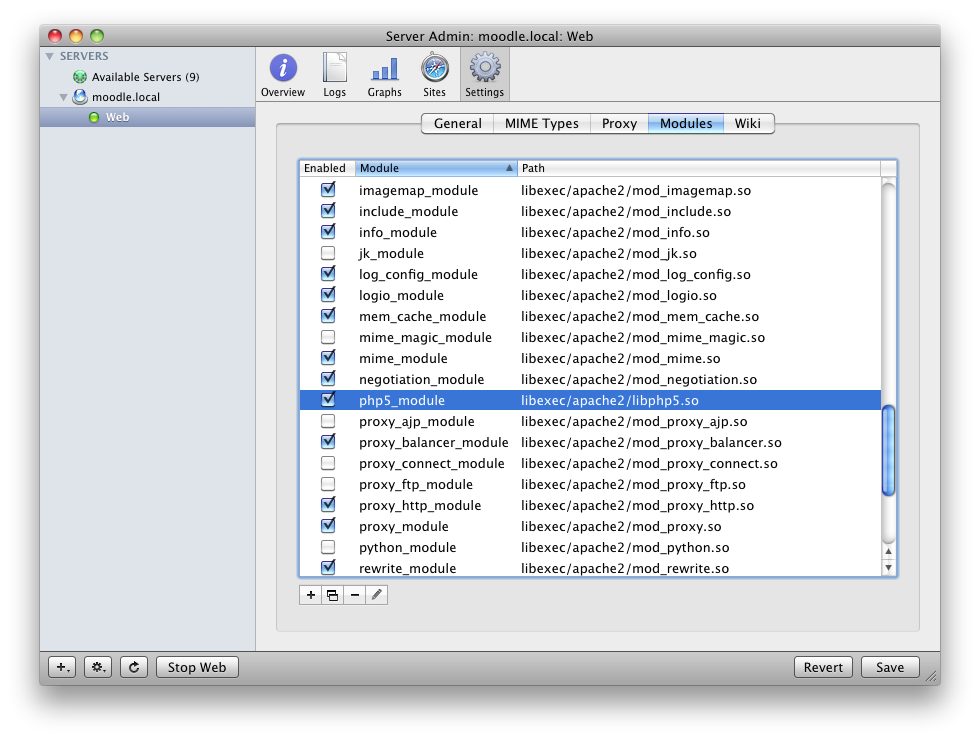Select moodle.local in the sidebar
Screen dimensions: 980x740
(x=126, y=97)
